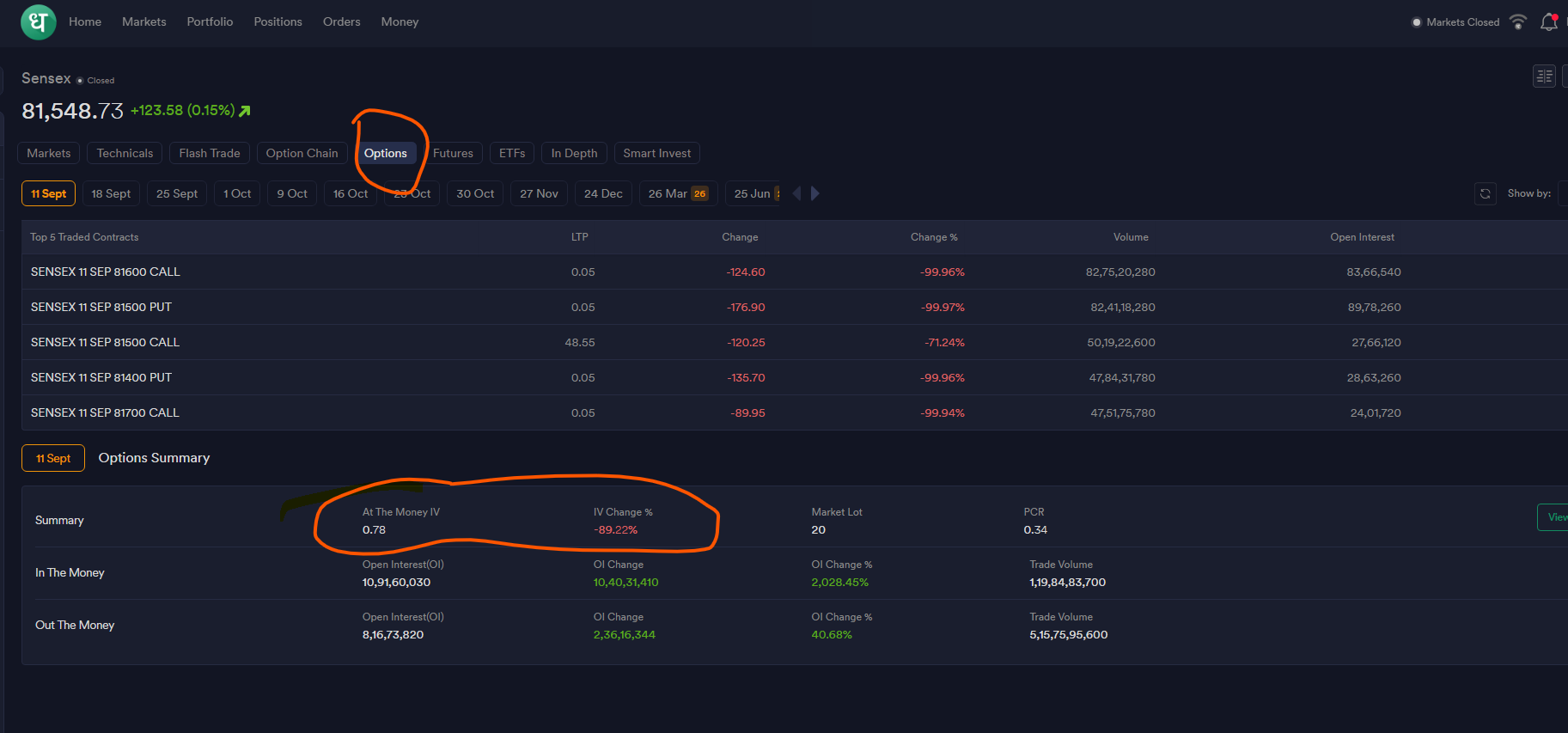Click the Volume column header
The image size is (1568, 733).
pyautogui.click(x=1131, y=237)
